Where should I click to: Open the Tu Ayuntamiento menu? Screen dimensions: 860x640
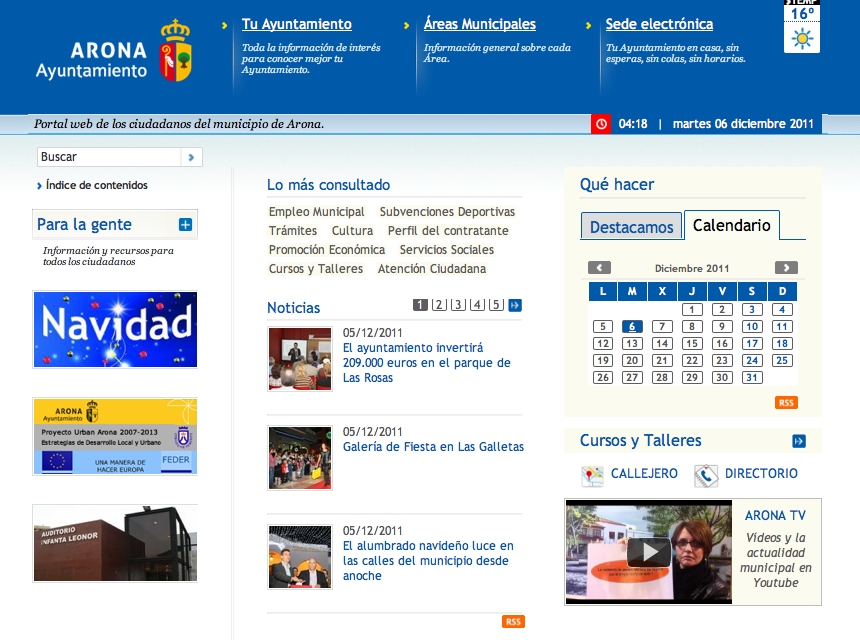[297, 24]
